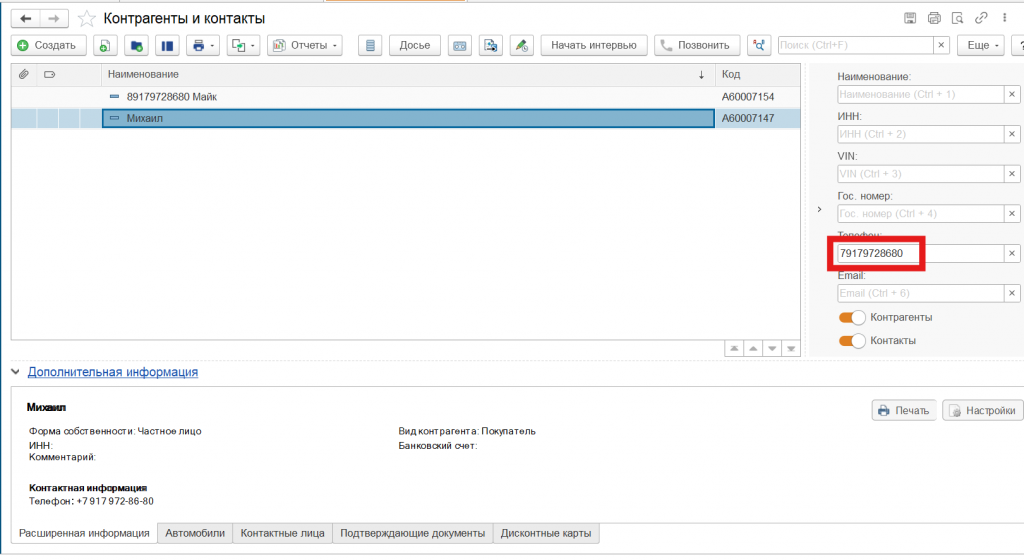Click the edit pencil toolbar icon
This screenshot has width=1024, height=560.
[x=521, y=45]
